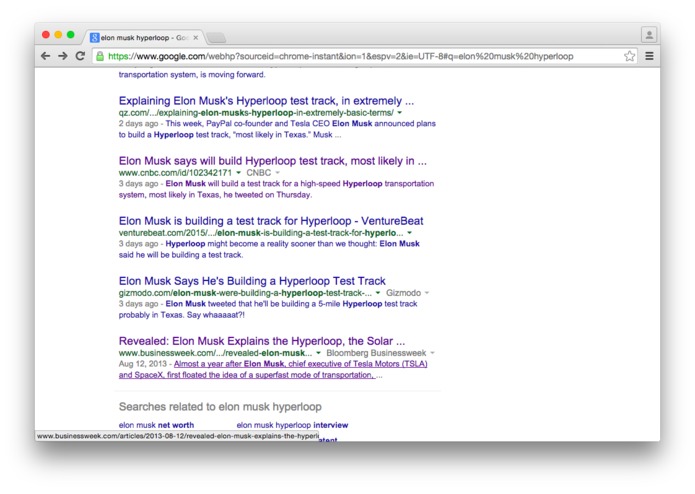The image size is (695, 494).
Task: Reload the page with refresh icon
Action: 80,56
